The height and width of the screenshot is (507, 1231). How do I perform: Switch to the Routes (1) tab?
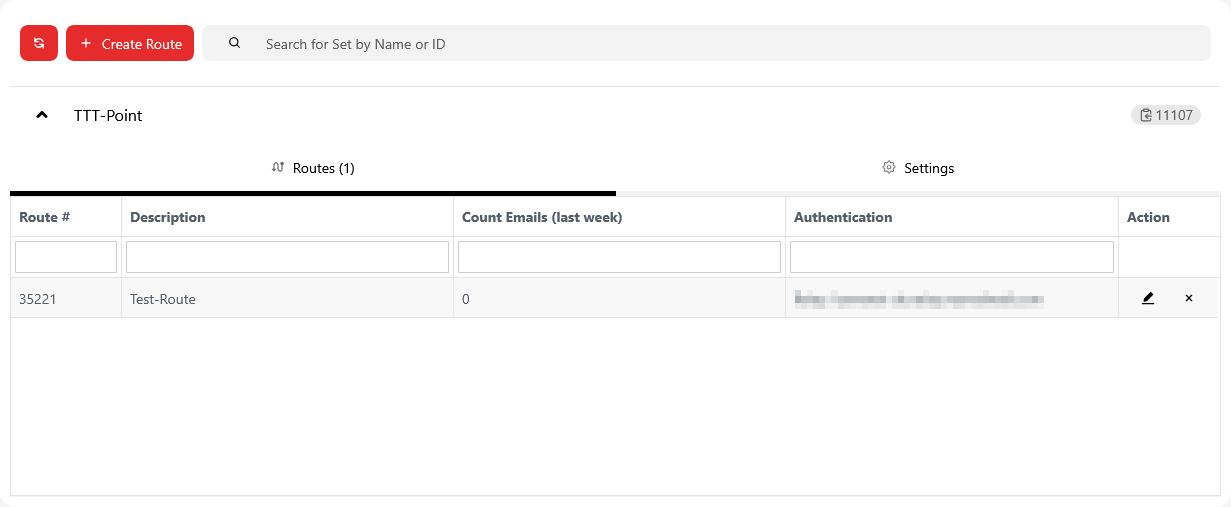point(313,168)
